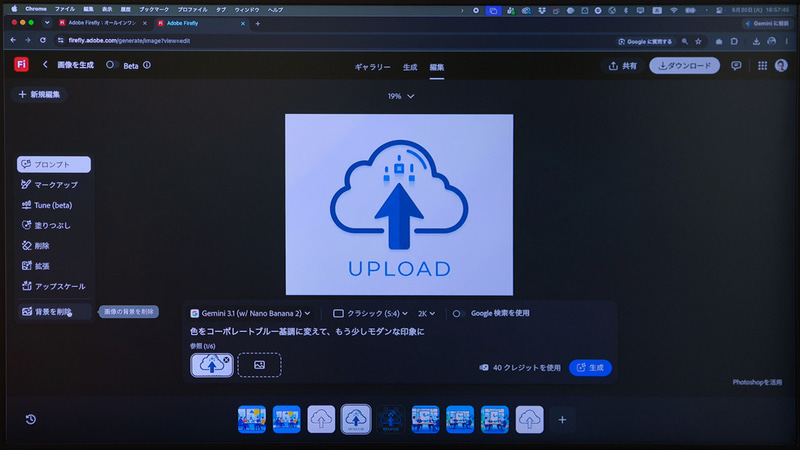Select the third filmstrip cloud thumbnail
Image resolution: width=800 pixels, height=450 pixels.
[x=321, y=419]
